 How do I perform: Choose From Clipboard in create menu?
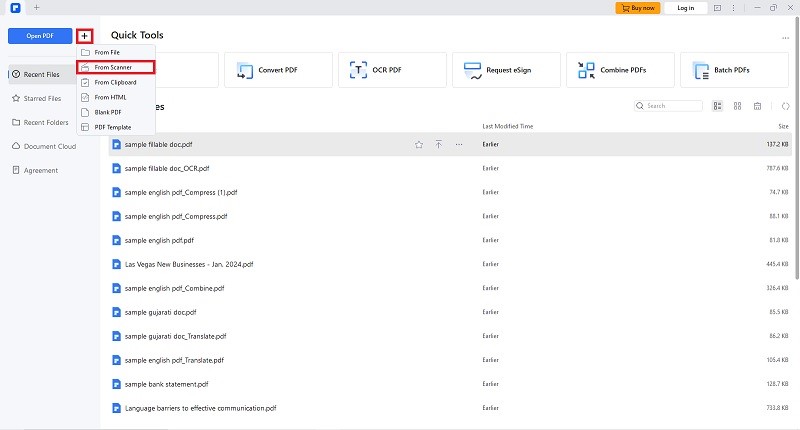click(116, 82)
